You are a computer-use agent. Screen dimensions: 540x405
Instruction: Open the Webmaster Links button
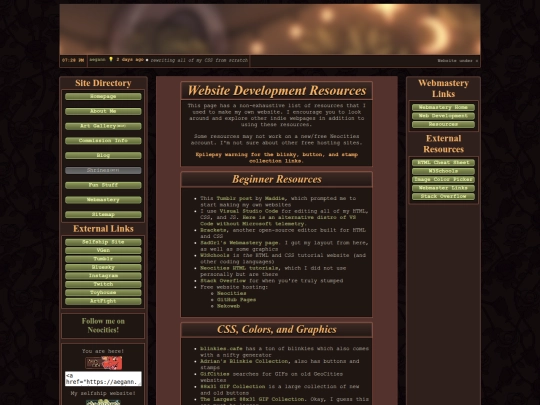click(443, 188)
